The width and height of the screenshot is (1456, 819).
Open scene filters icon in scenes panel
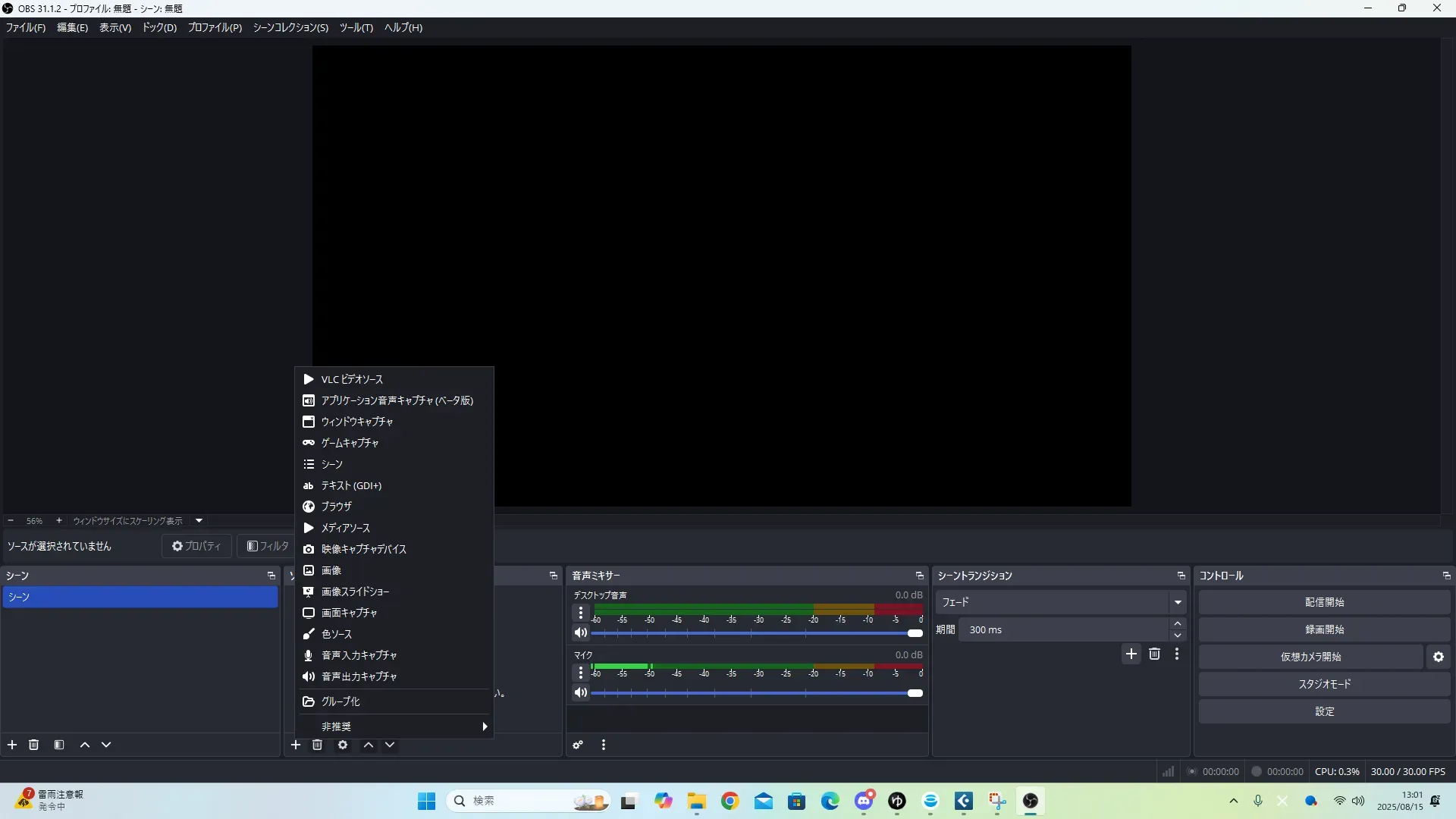pos(59,745)
